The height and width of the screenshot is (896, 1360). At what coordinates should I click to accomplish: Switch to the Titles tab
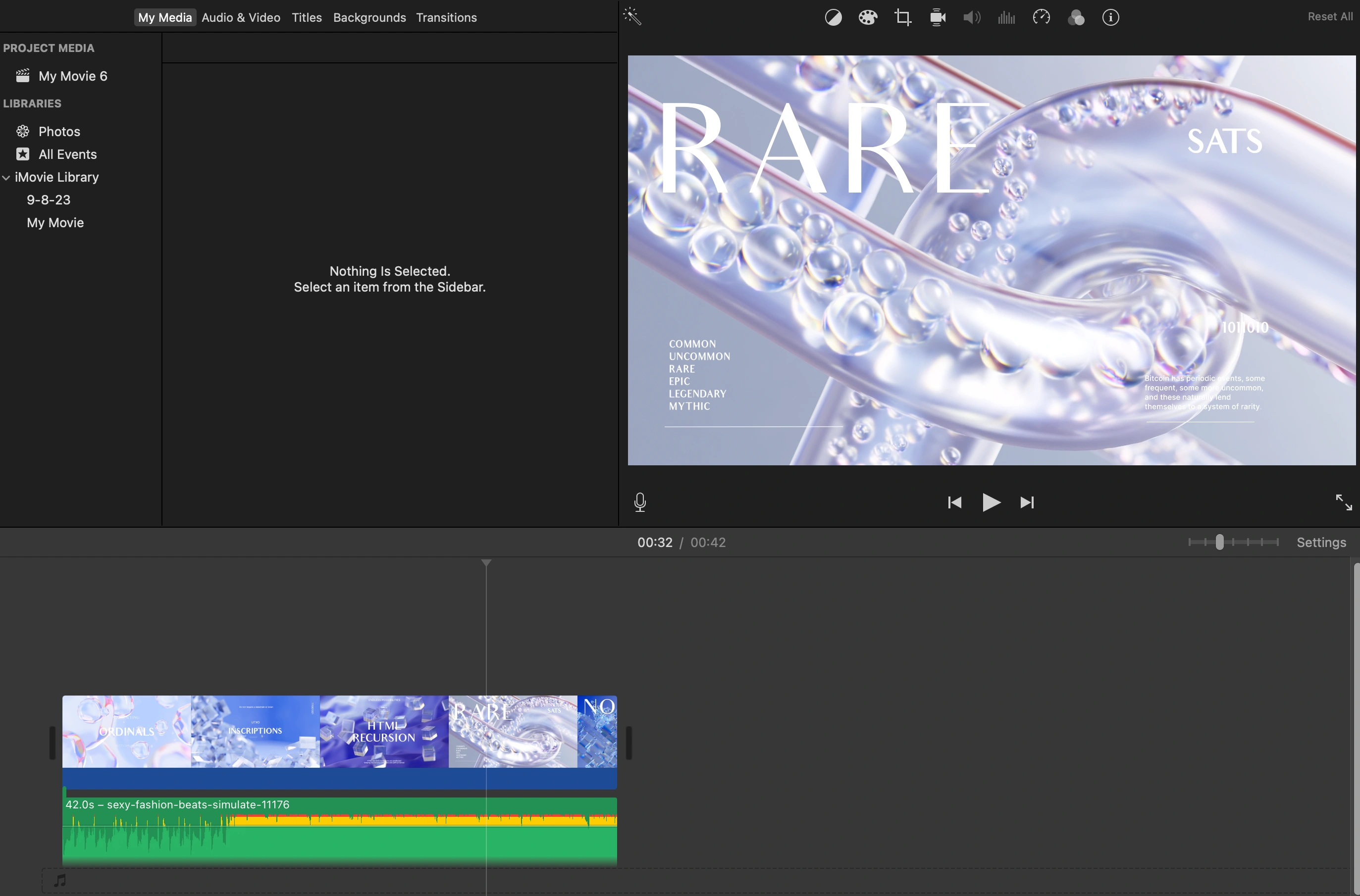click(x=307, y=17)
